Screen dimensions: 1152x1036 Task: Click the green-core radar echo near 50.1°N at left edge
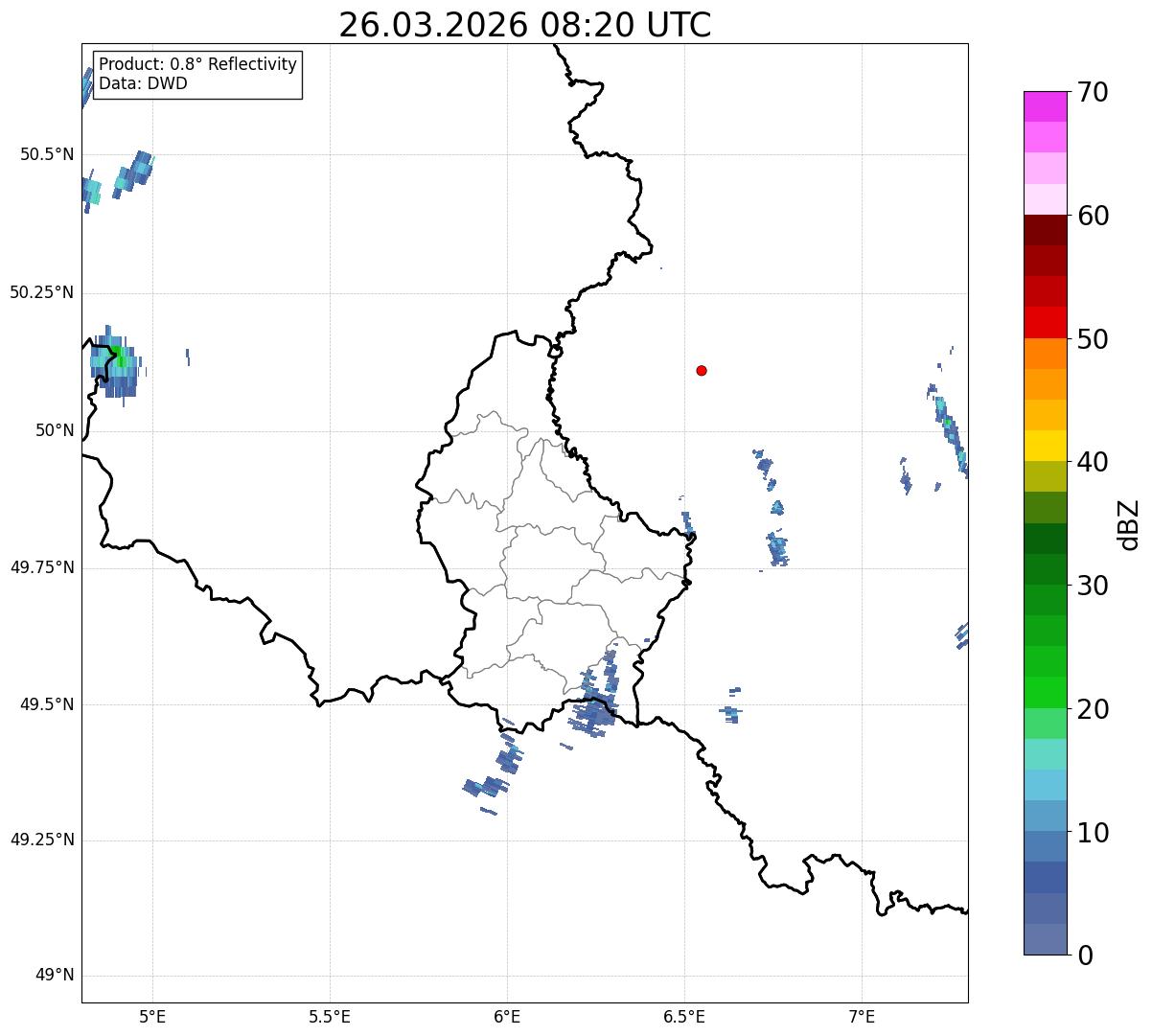pyautogui.click(x=119, y=362)
